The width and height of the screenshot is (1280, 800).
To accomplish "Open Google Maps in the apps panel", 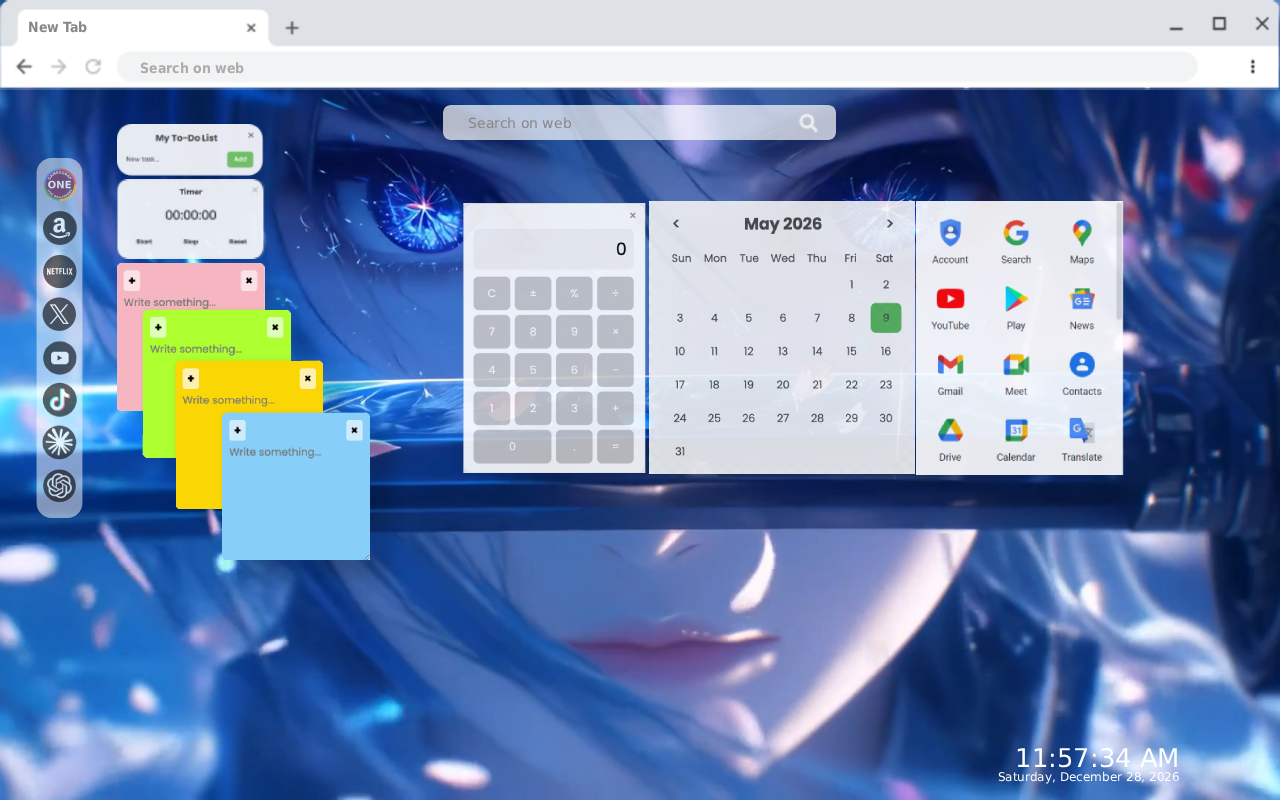I will pyautogui.click(x=1082, y=242).
